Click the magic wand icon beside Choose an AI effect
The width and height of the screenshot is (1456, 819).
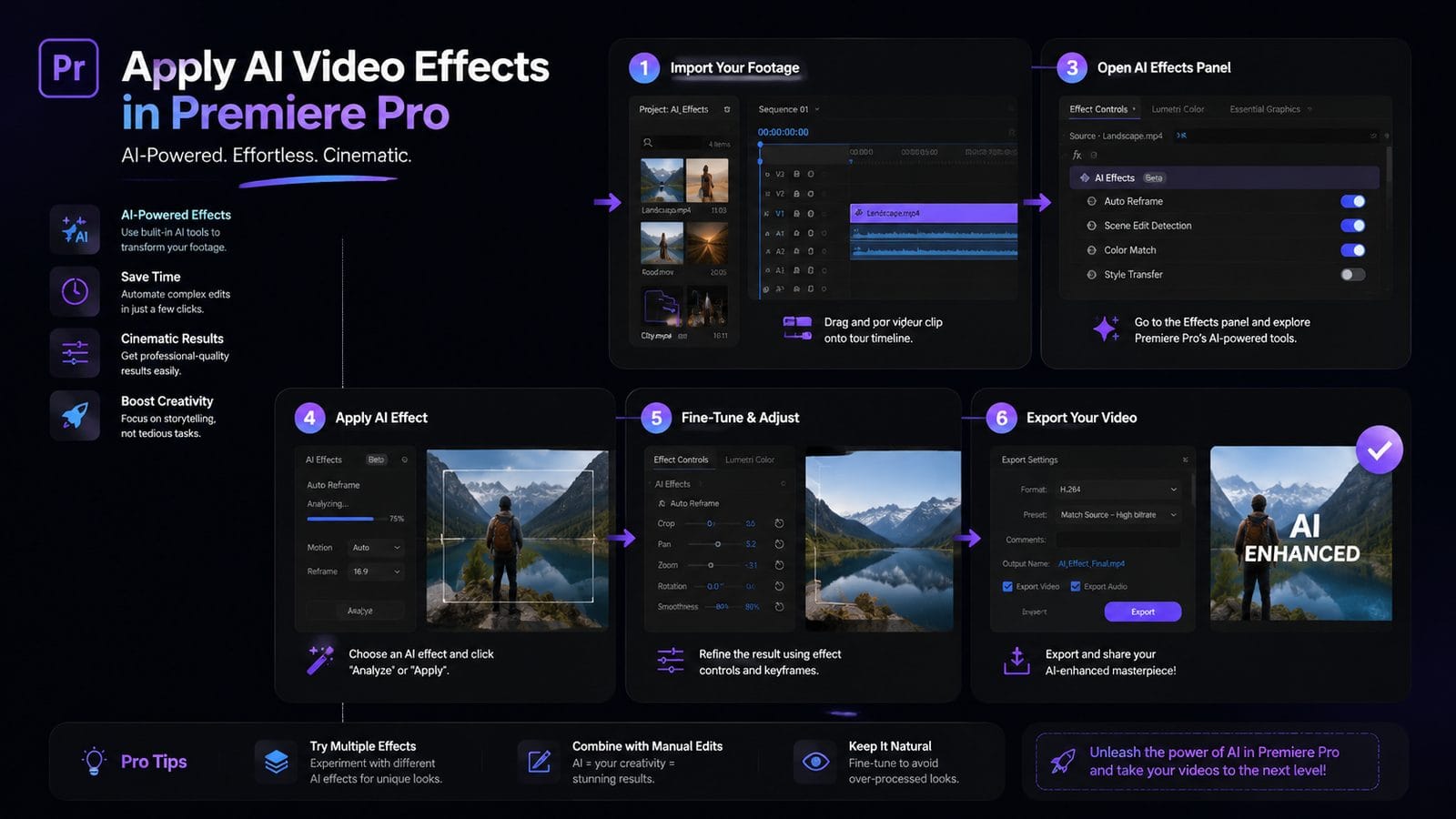(x=320, y=659)
